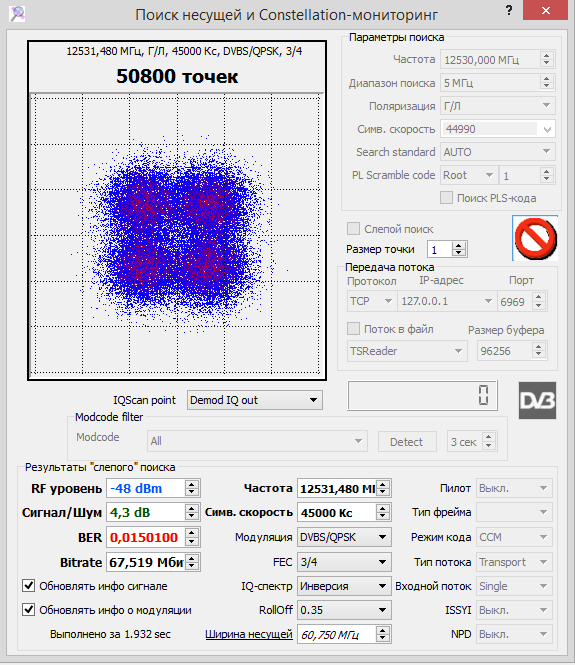Click the RF уровень spinner arrows

click(x=192, y=489)
